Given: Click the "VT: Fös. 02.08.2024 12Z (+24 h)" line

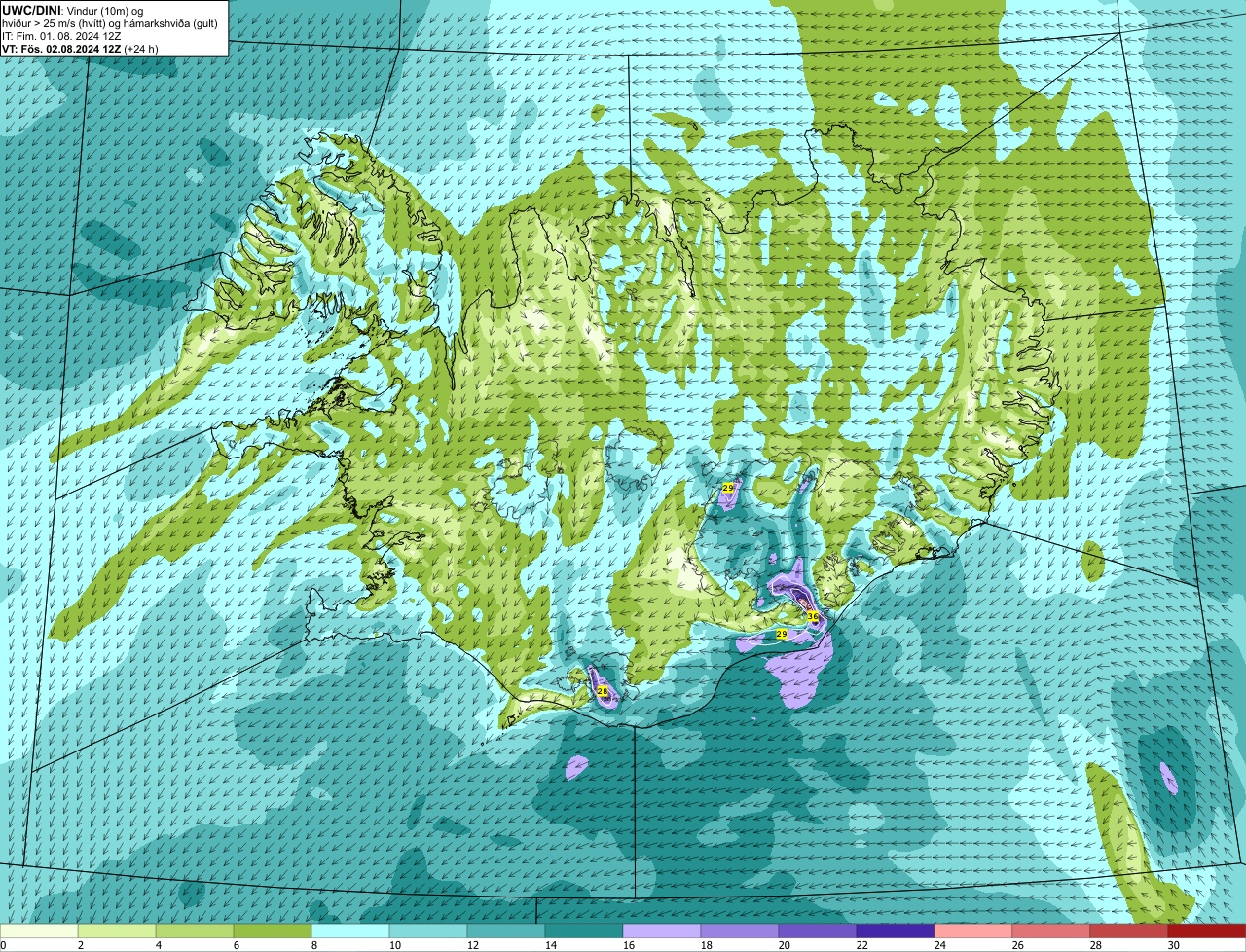Looking at the screenshot, I should click(x=81, y=48).
